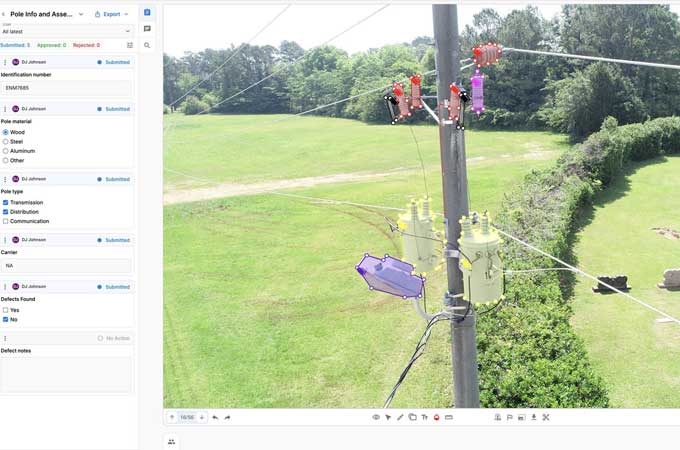
Task: Click the Rejected: 0 filter
Action: tap(85, 45)
